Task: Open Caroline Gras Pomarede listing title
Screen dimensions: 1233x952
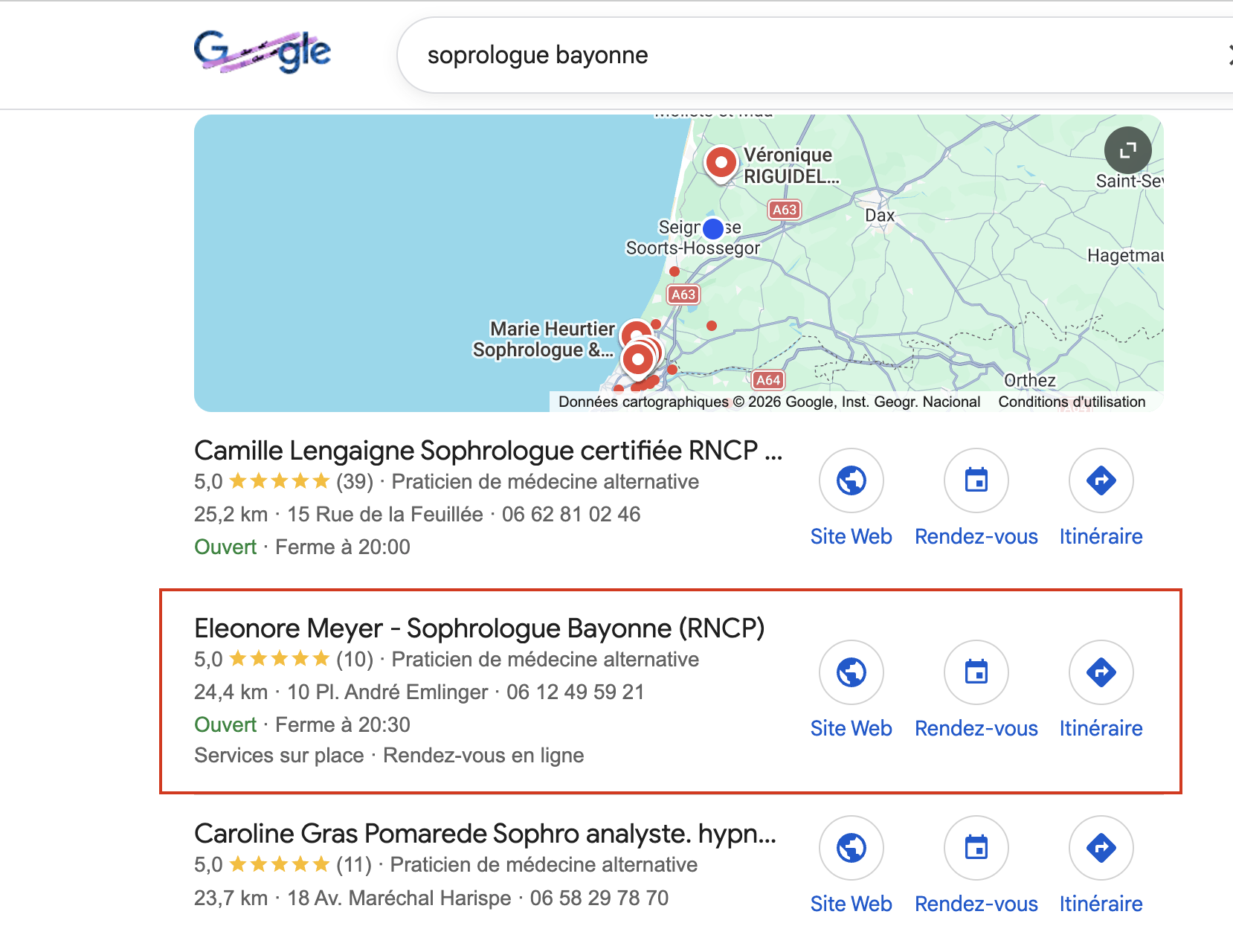Action: click(x=485, y=834)
